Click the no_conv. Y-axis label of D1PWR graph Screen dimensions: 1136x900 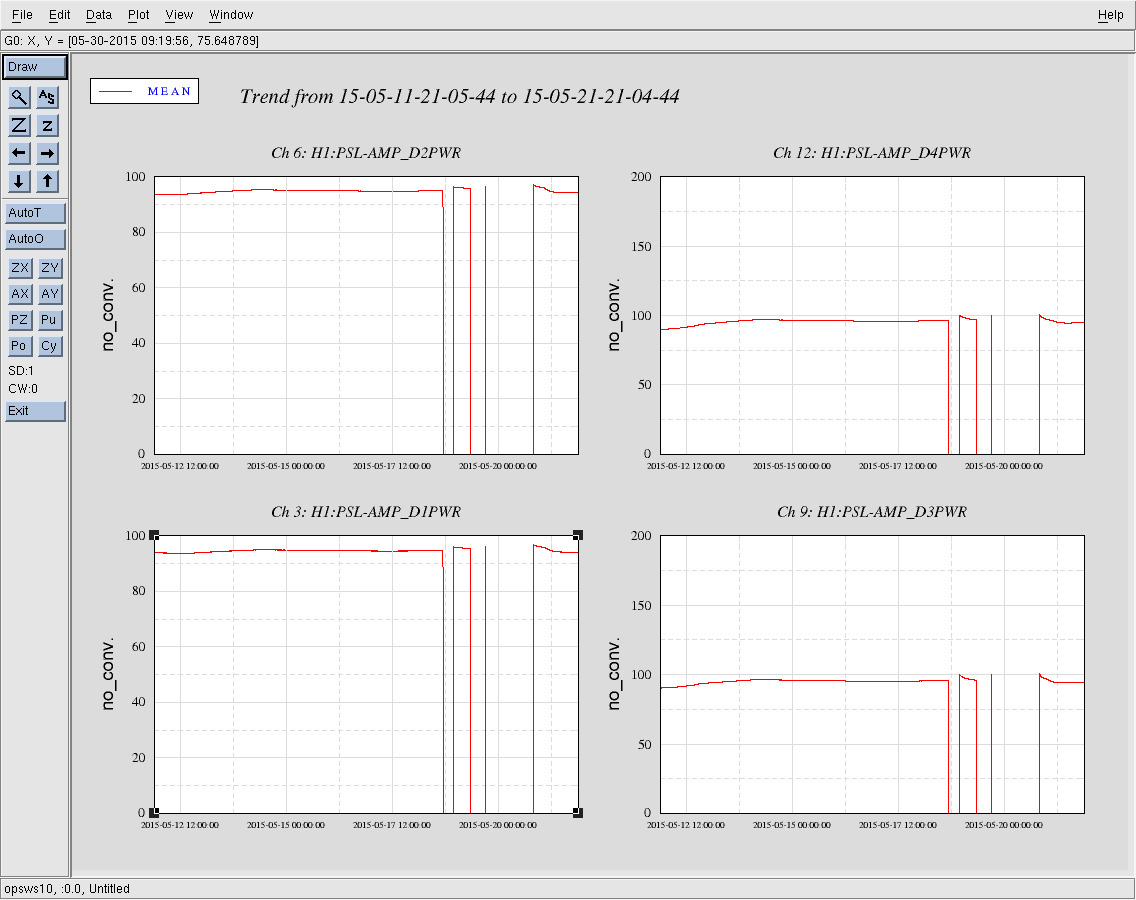[x=108, y=674]
